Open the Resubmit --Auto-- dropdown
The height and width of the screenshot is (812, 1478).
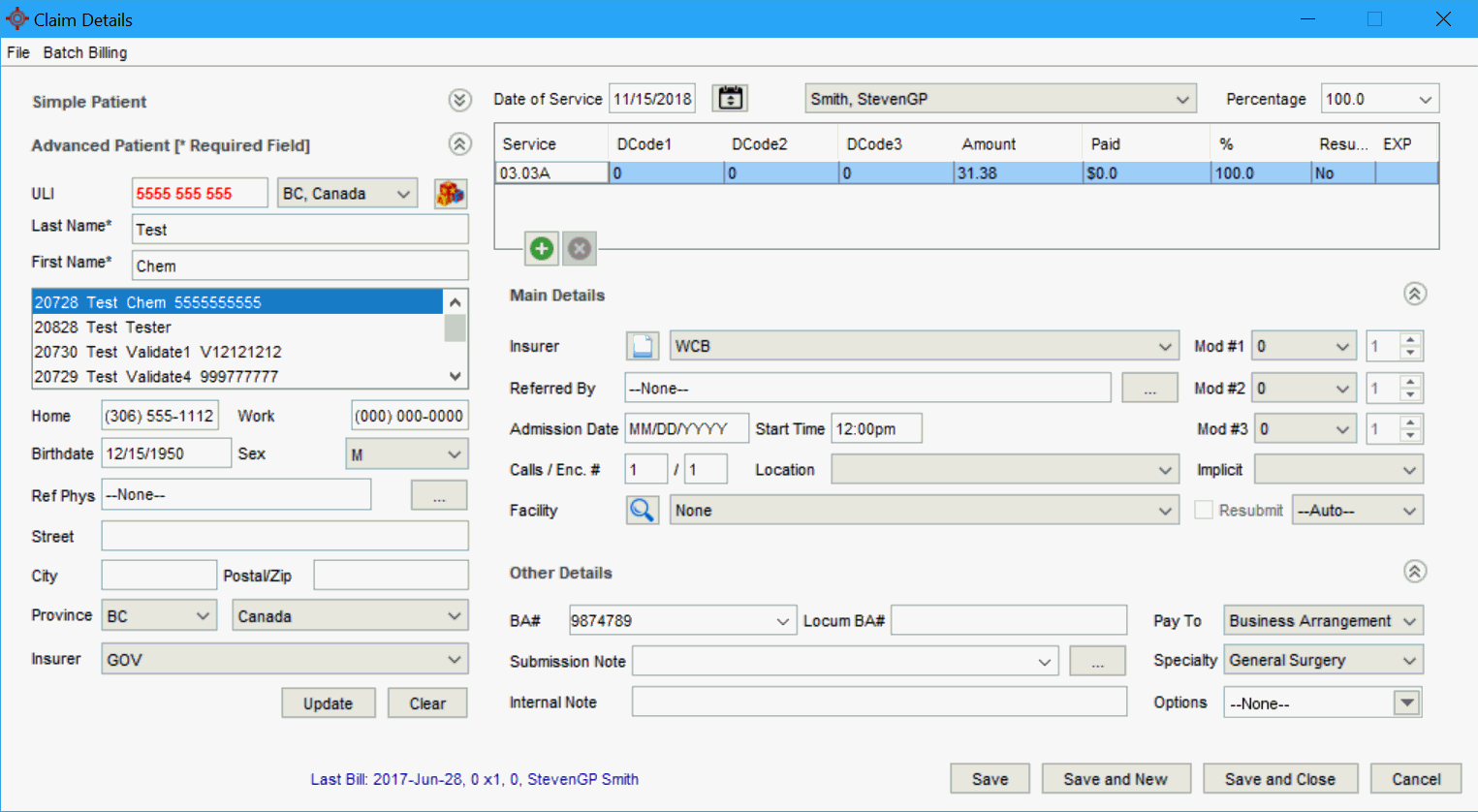[x=1357, y=510]
